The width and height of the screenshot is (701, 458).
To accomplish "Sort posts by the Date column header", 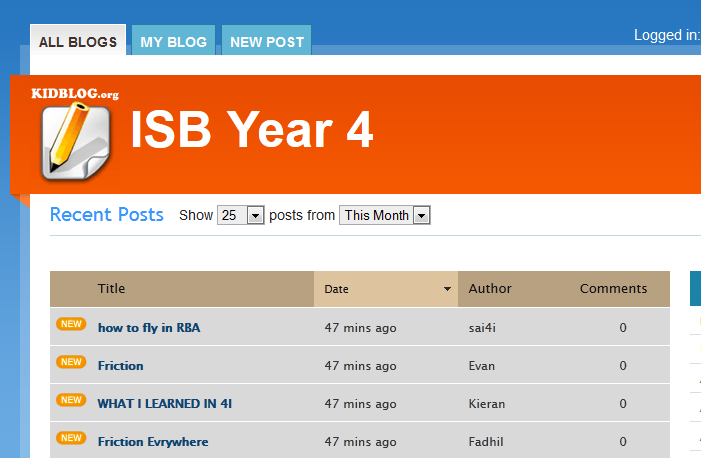I will click(336, 289).
